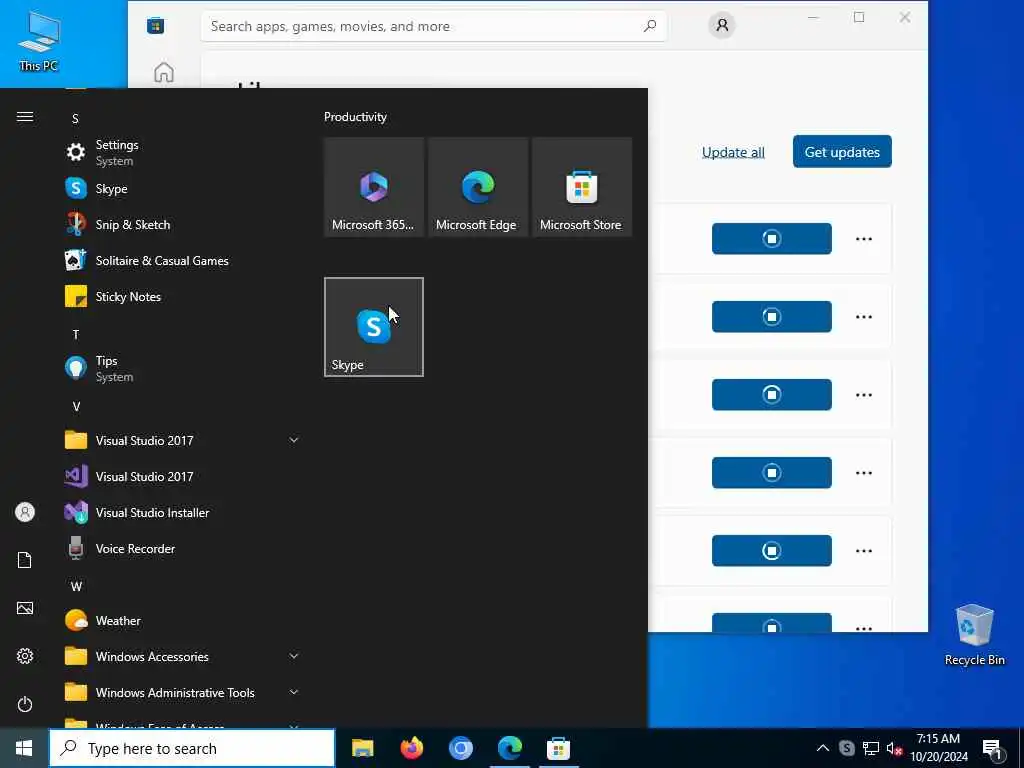Click the Power button in Start
The width and height of the screenshot is (1024, 768).
click(x=25, y=704)
